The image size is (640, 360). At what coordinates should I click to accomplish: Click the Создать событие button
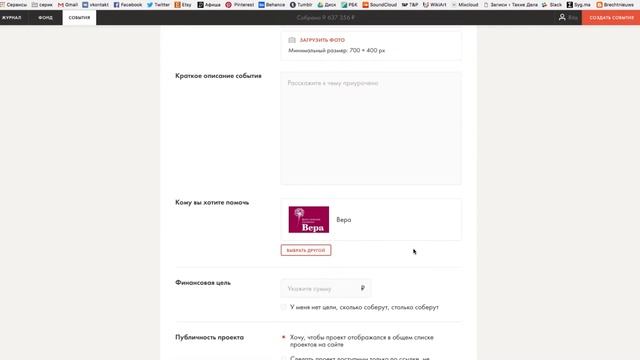(x=611, y=18)
